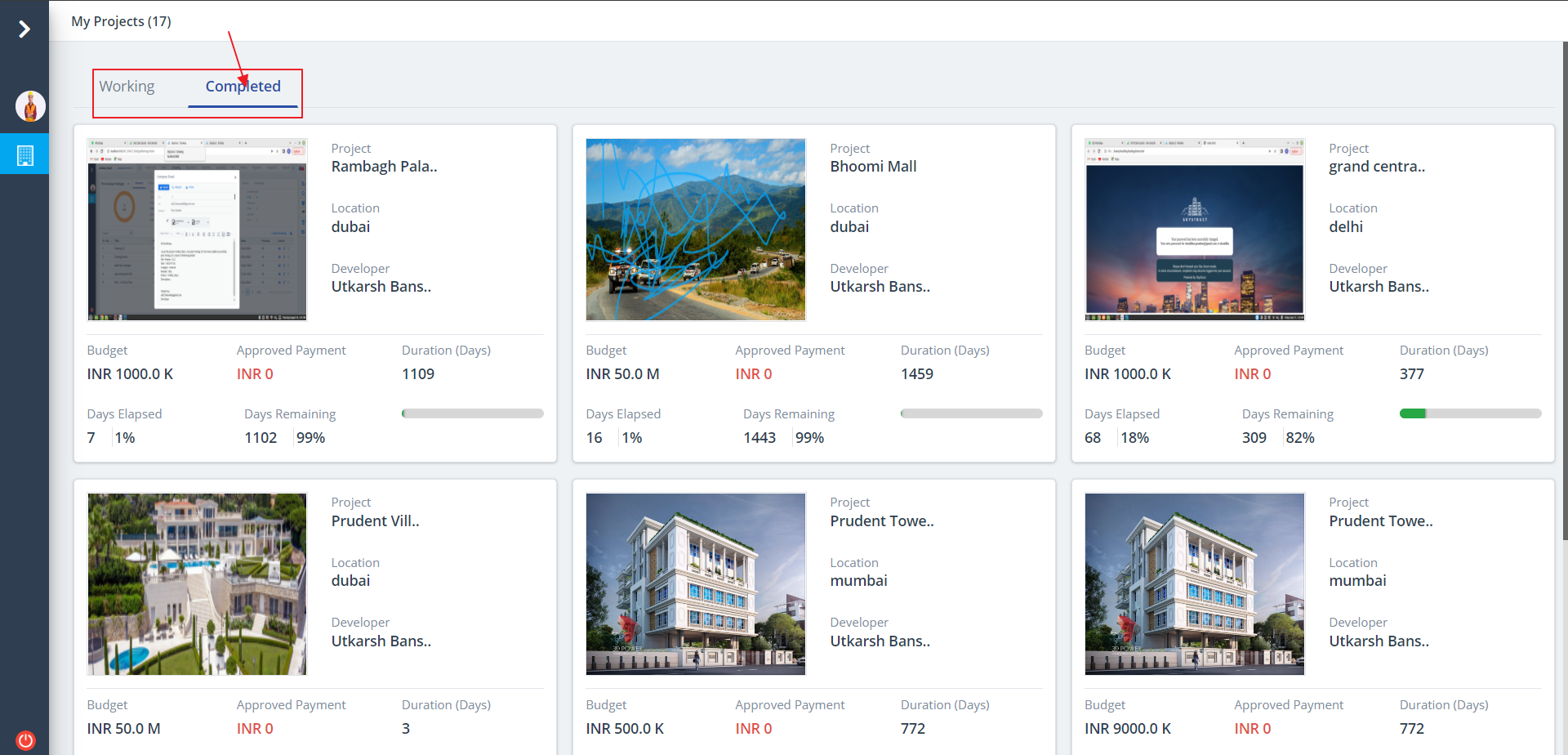Click the red power logout icon
The height and width of the screenshot is (755, 1568).
[x=25, y=739]
